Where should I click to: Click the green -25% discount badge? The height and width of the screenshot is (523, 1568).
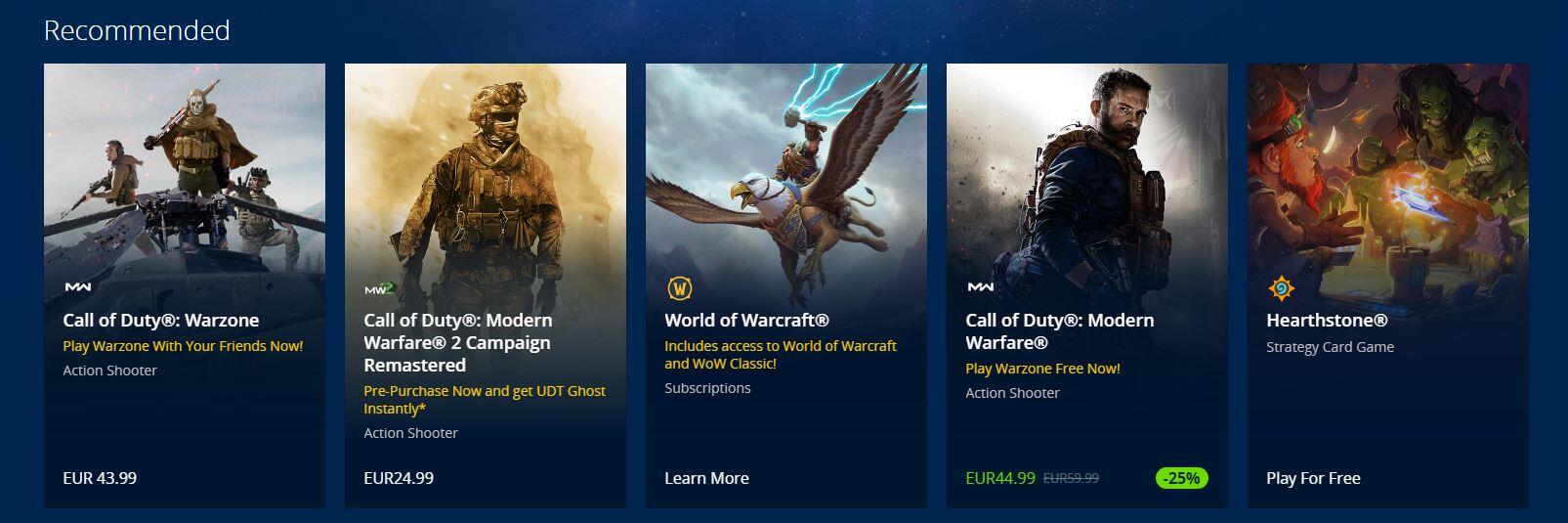(1182, 478)
